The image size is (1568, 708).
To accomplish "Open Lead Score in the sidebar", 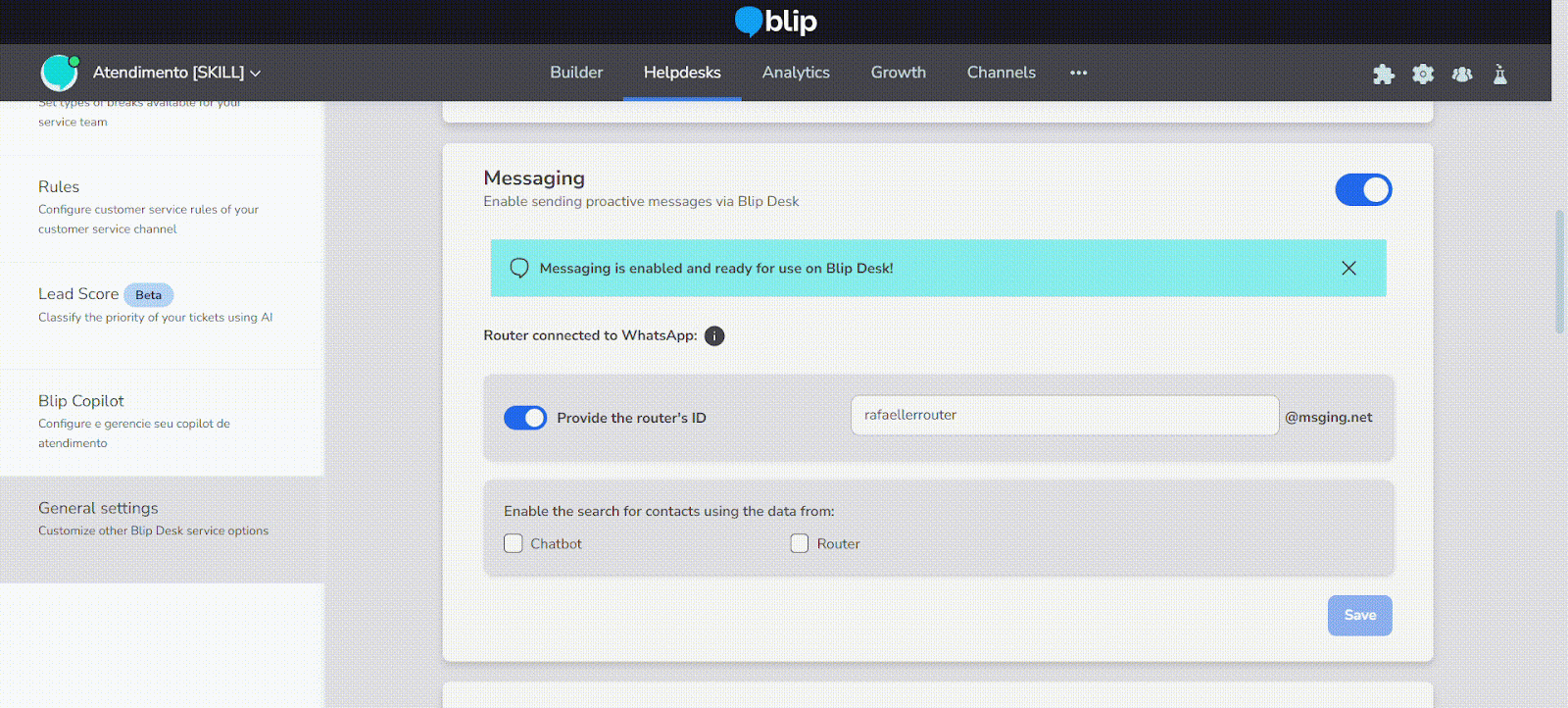I will [x=162, y=316].
